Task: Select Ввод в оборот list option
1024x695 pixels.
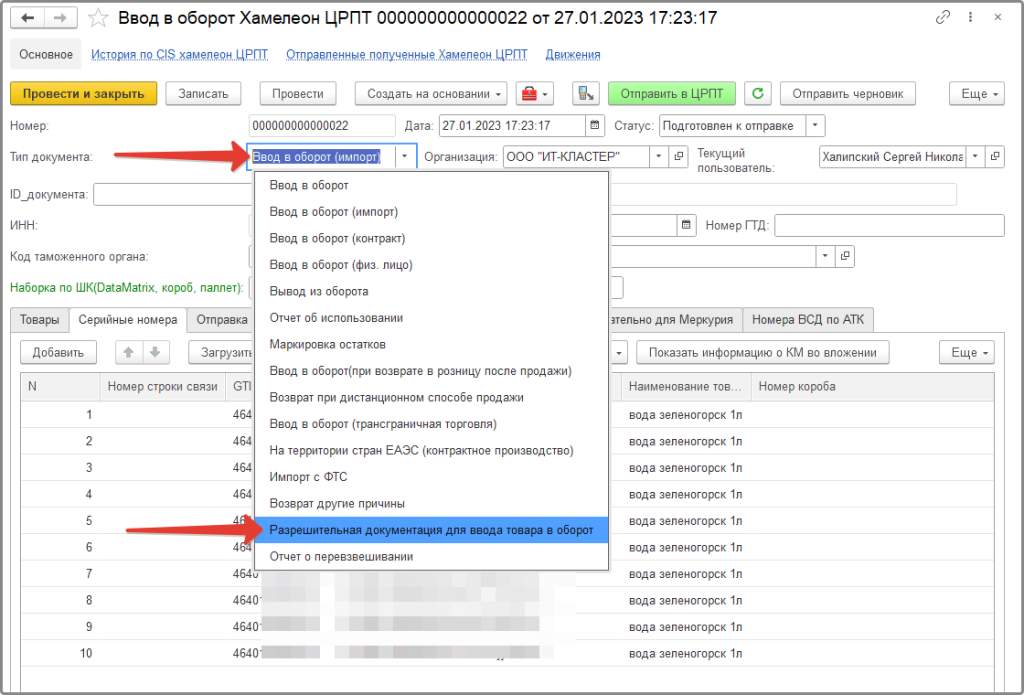Action: [431, 186]
